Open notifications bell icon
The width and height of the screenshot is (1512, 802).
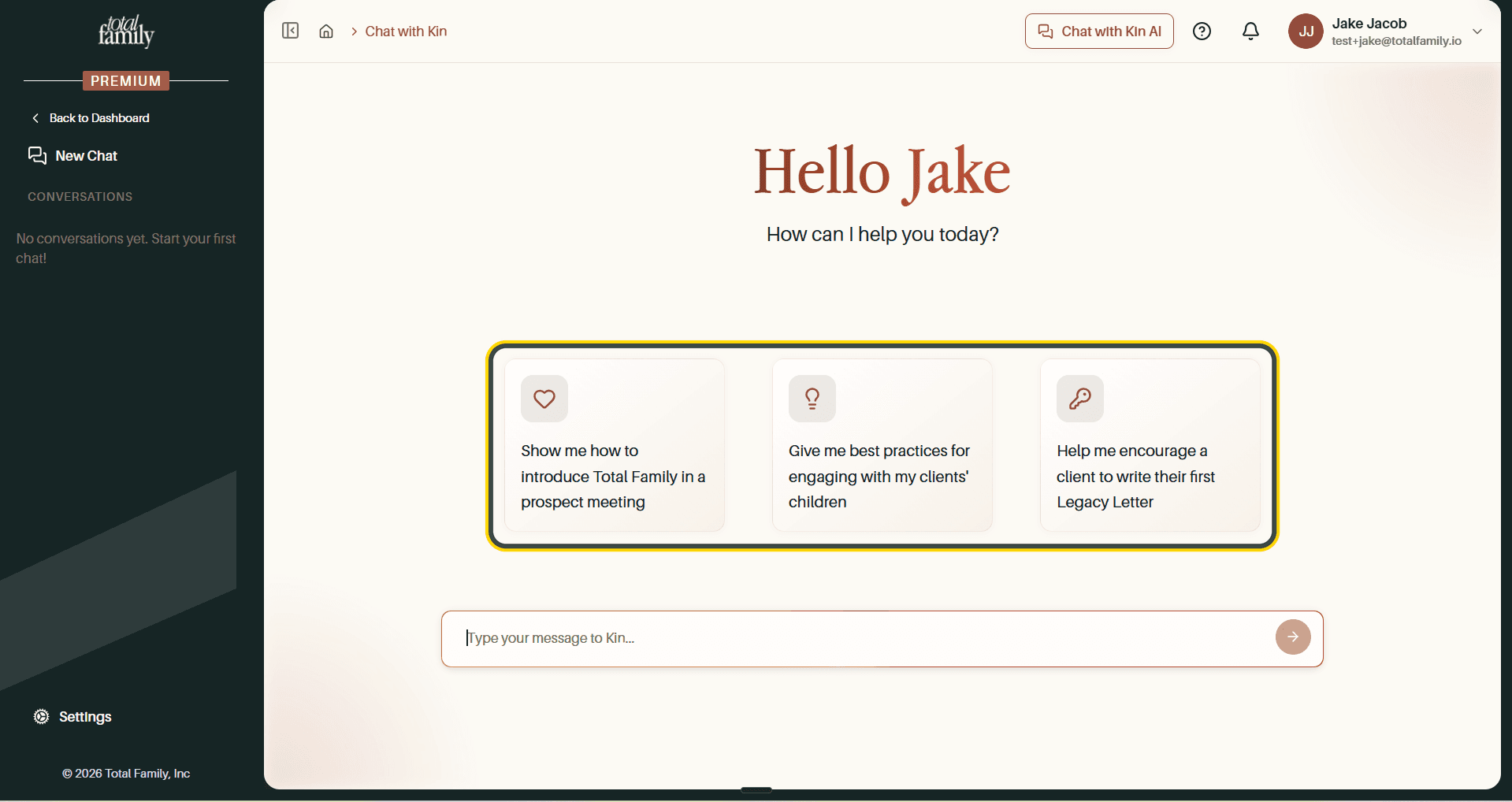point(1250,32)
